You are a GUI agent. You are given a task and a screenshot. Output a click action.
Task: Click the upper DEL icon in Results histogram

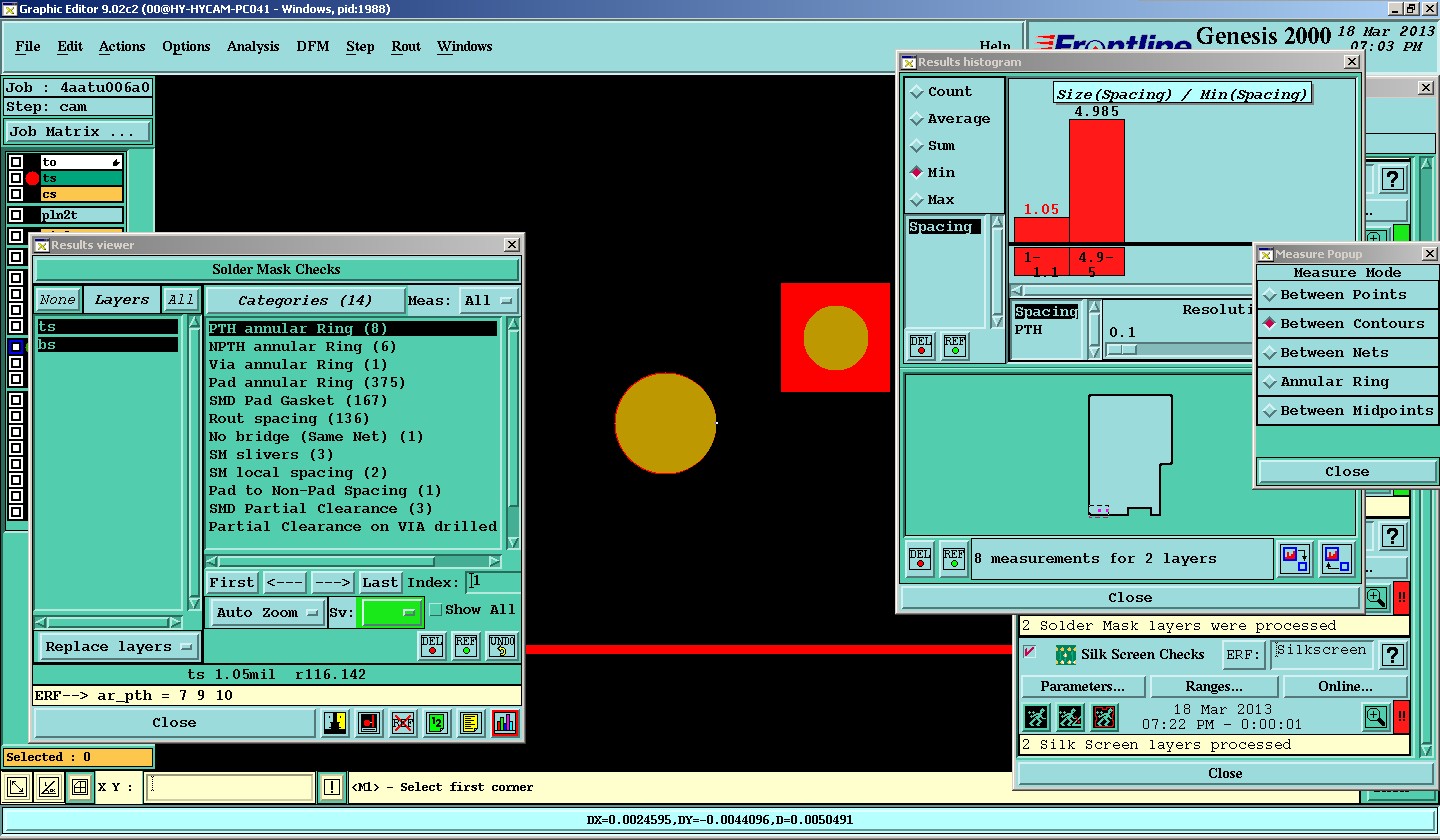pyautogui.click(x=921, y=345)
